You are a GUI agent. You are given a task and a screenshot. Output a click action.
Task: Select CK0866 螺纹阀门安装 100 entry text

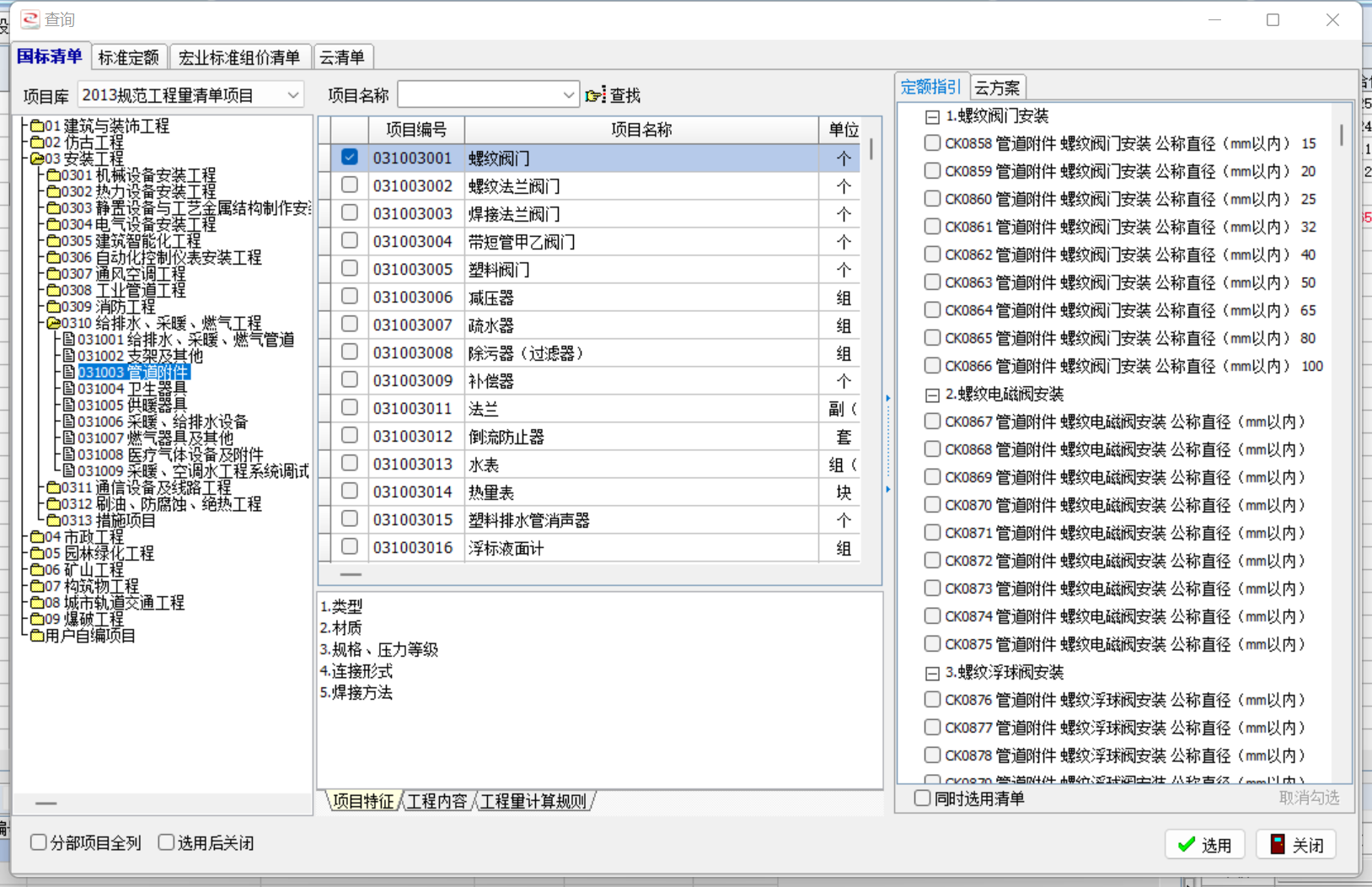1134,366
